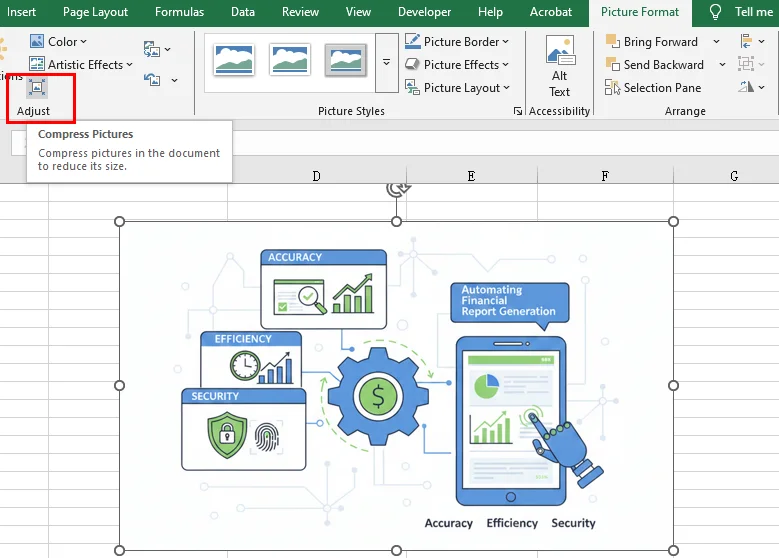Image resolution: width=779 pixels, height=558 pixels.
Task: Open the Color adjustment menu
Action: [x=58, y=42]
